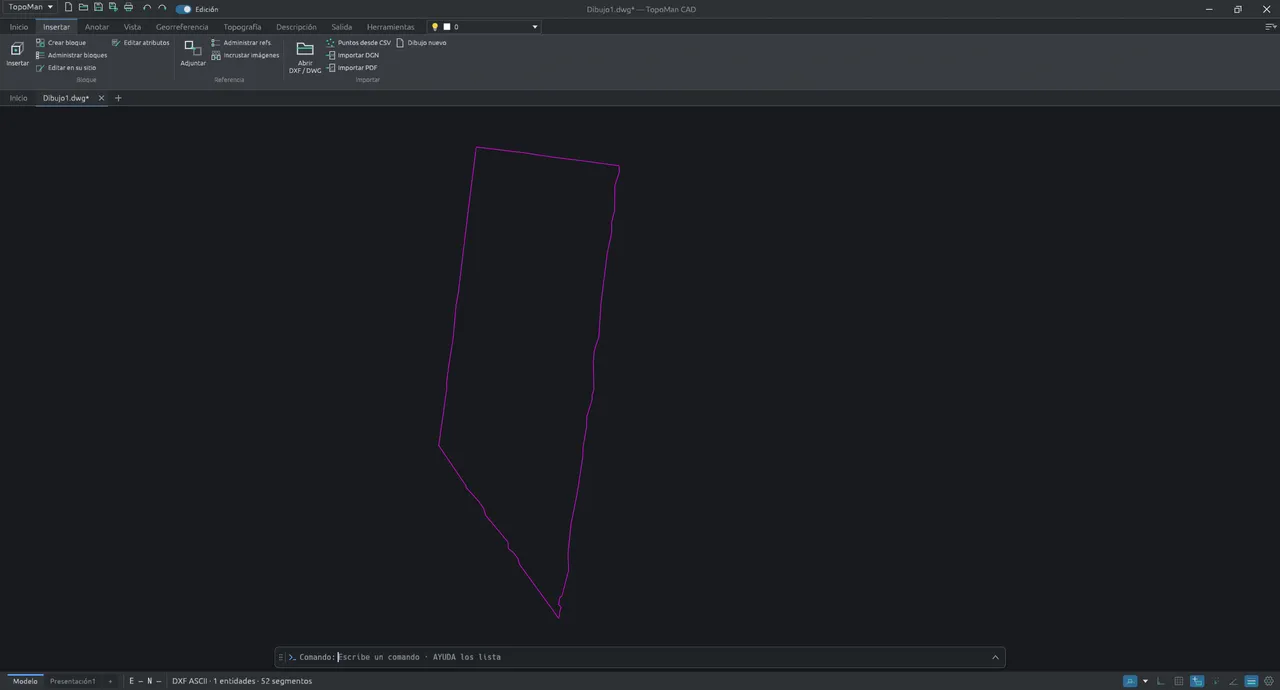Click the E – N – coordinate readout
Screen dimensions: 1280x690
(x=145, y=681)
